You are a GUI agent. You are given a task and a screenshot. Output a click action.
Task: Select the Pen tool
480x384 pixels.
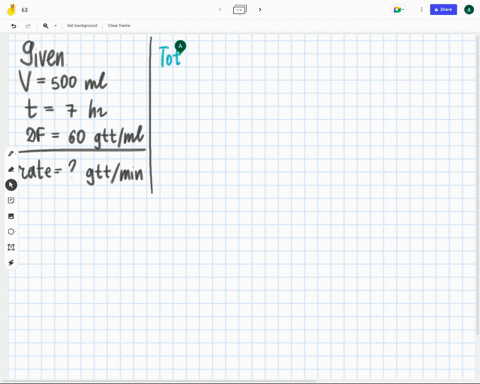(11, 153)
